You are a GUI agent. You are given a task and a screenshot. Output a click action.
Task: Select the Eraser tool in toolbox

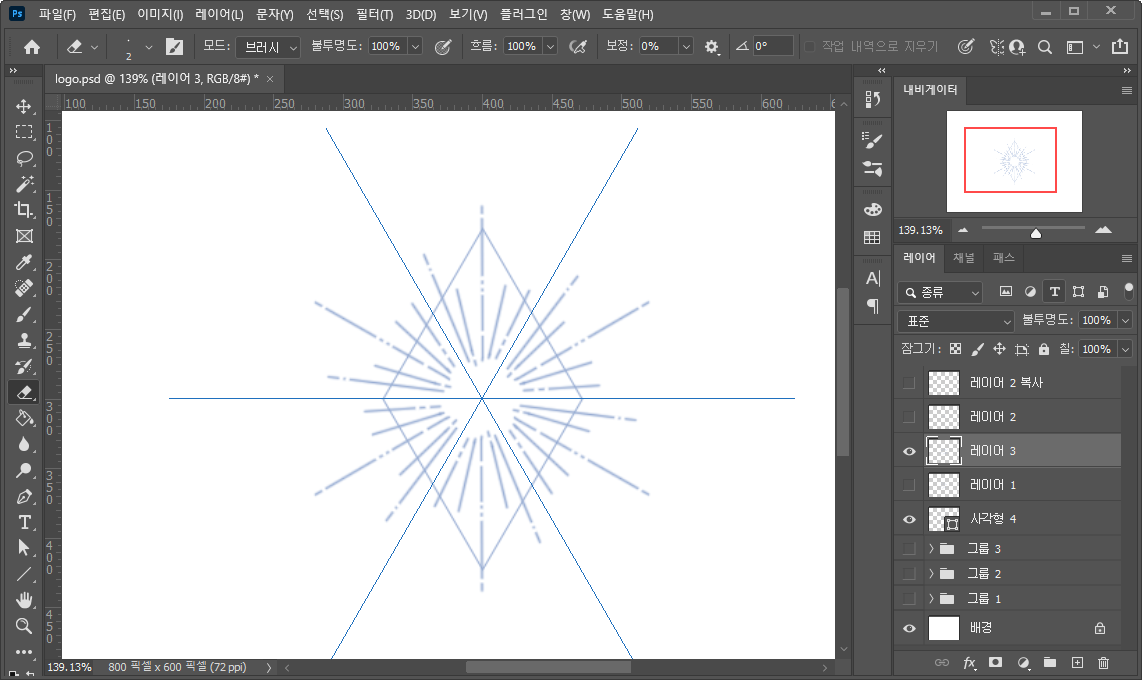pos(24,392)
